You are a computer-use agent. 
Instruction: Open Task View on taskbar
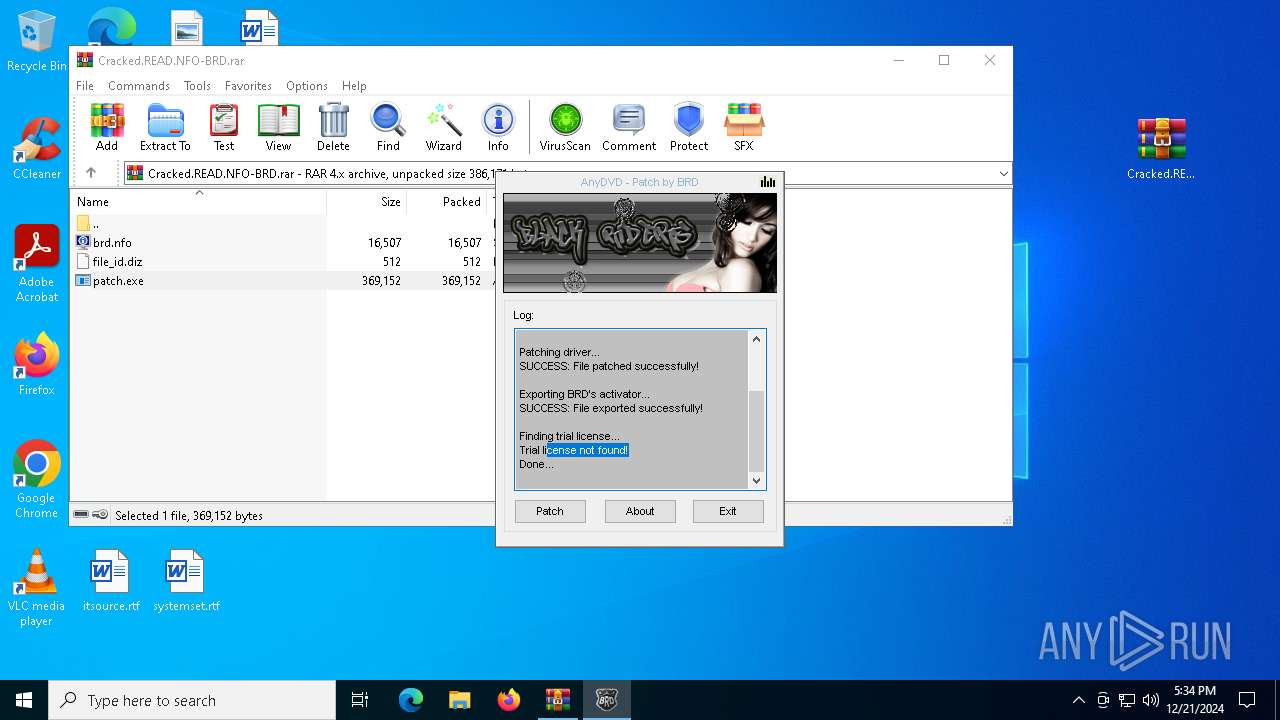click(360, 700)
